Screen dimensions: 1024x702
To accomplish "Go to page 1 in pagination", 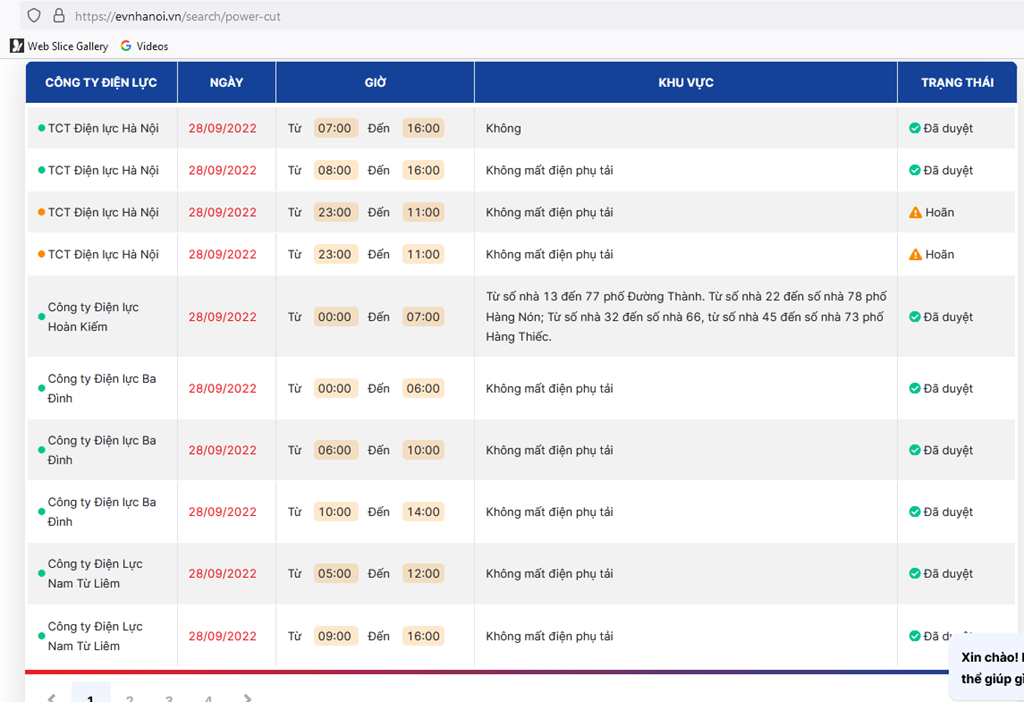I will (x=91, y=694).
